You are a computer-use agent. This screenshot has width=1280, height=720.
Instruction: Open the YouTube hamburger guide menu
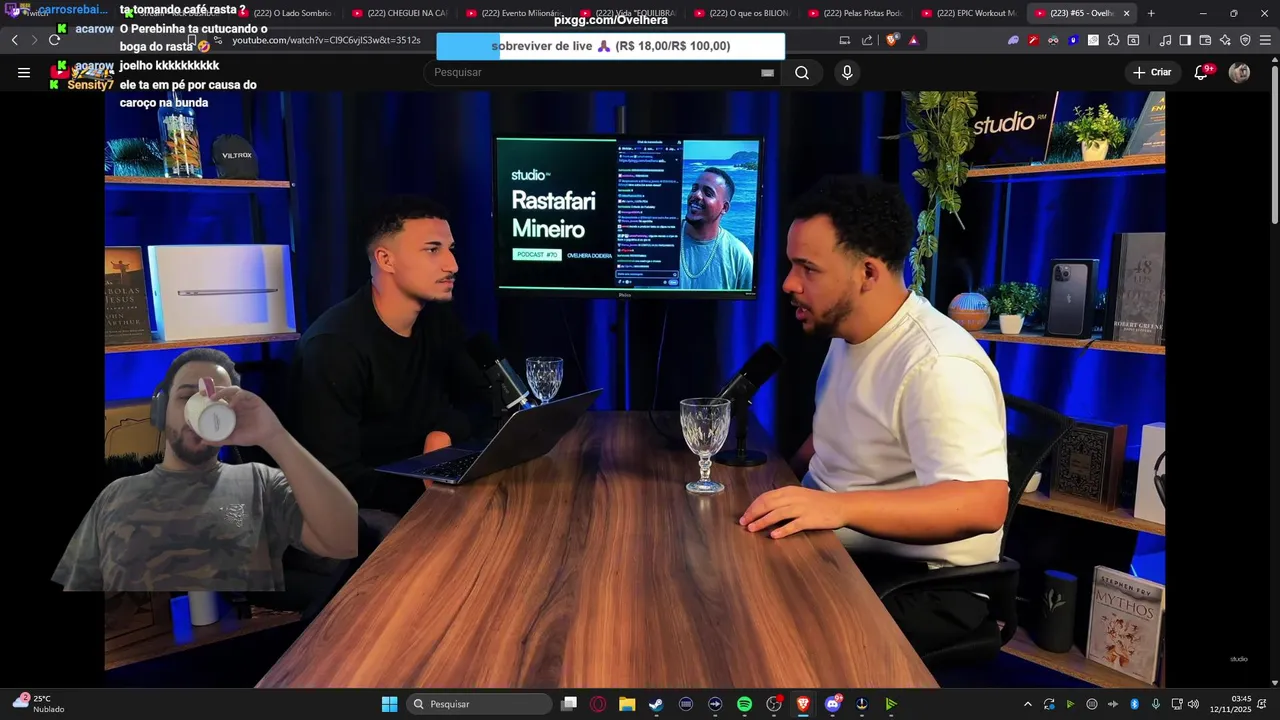point(24,72)
